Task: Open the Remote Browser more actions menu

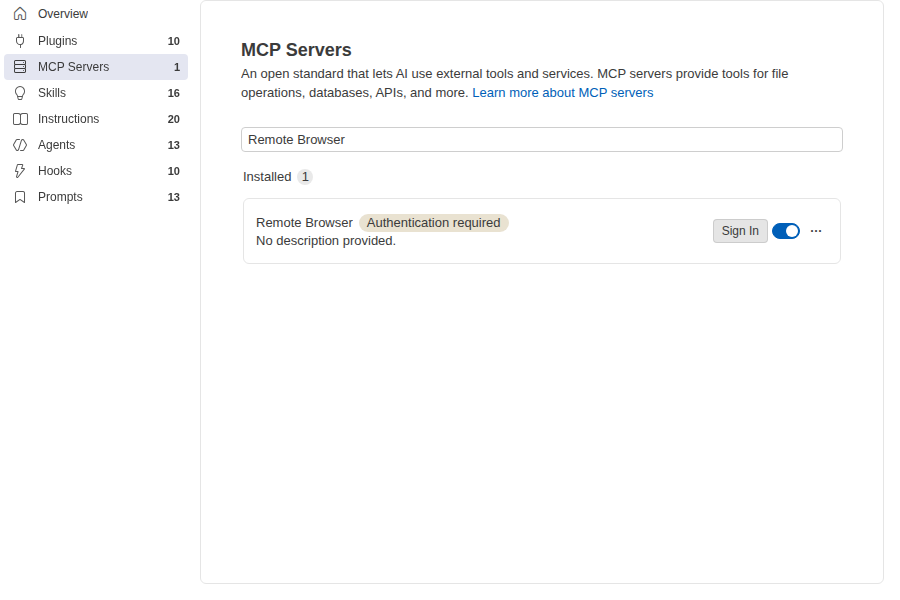Action: [816, 231]
